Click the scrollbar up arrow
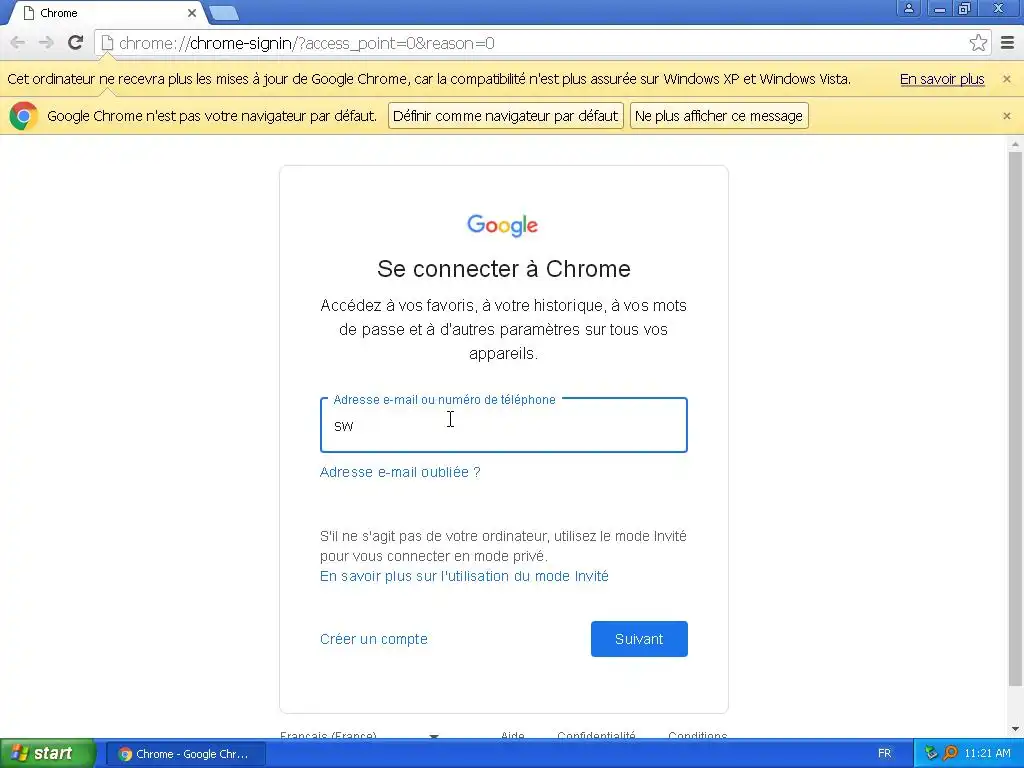Viewport: 1024px width, 768px height. pyautogui.click(x=1014, y=144)
